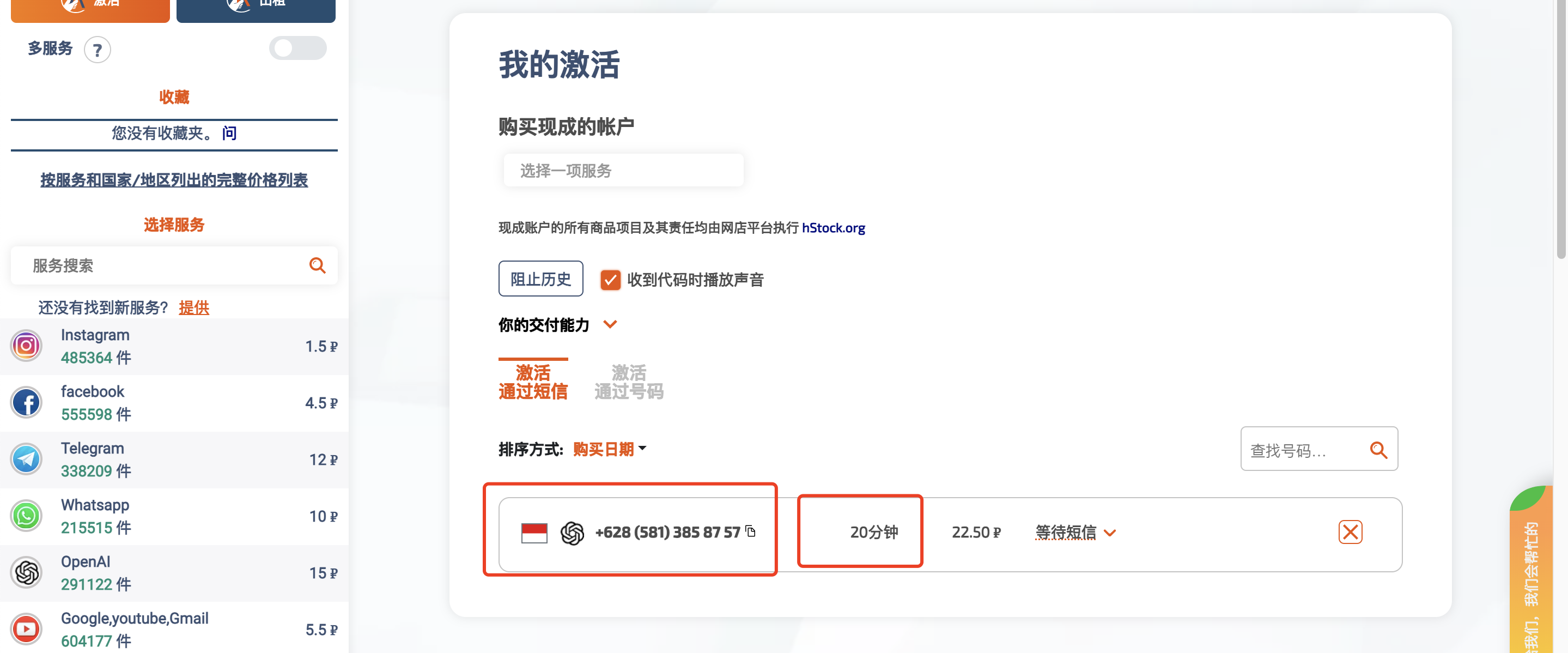
Task: Open the 选择一项服务 select box
Action: click(623, 171)
